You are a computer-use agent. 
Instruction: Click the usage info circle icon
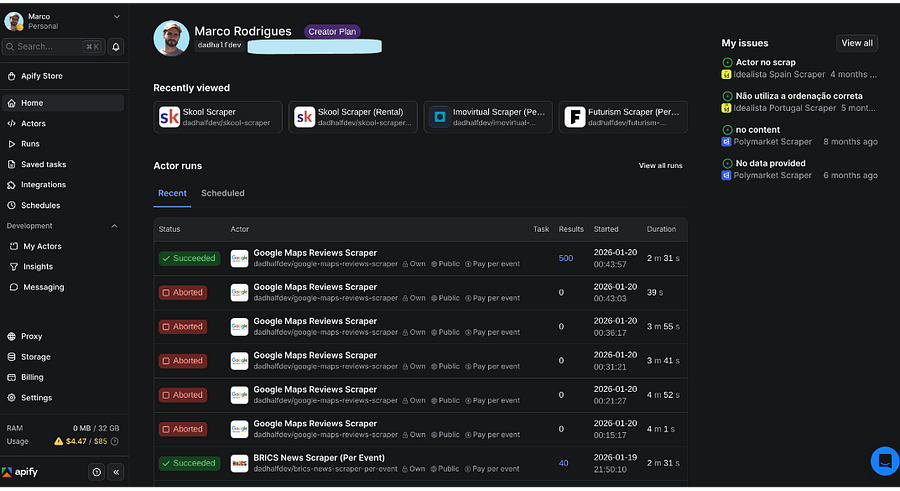pyautogui.click(x=115, y=442)
